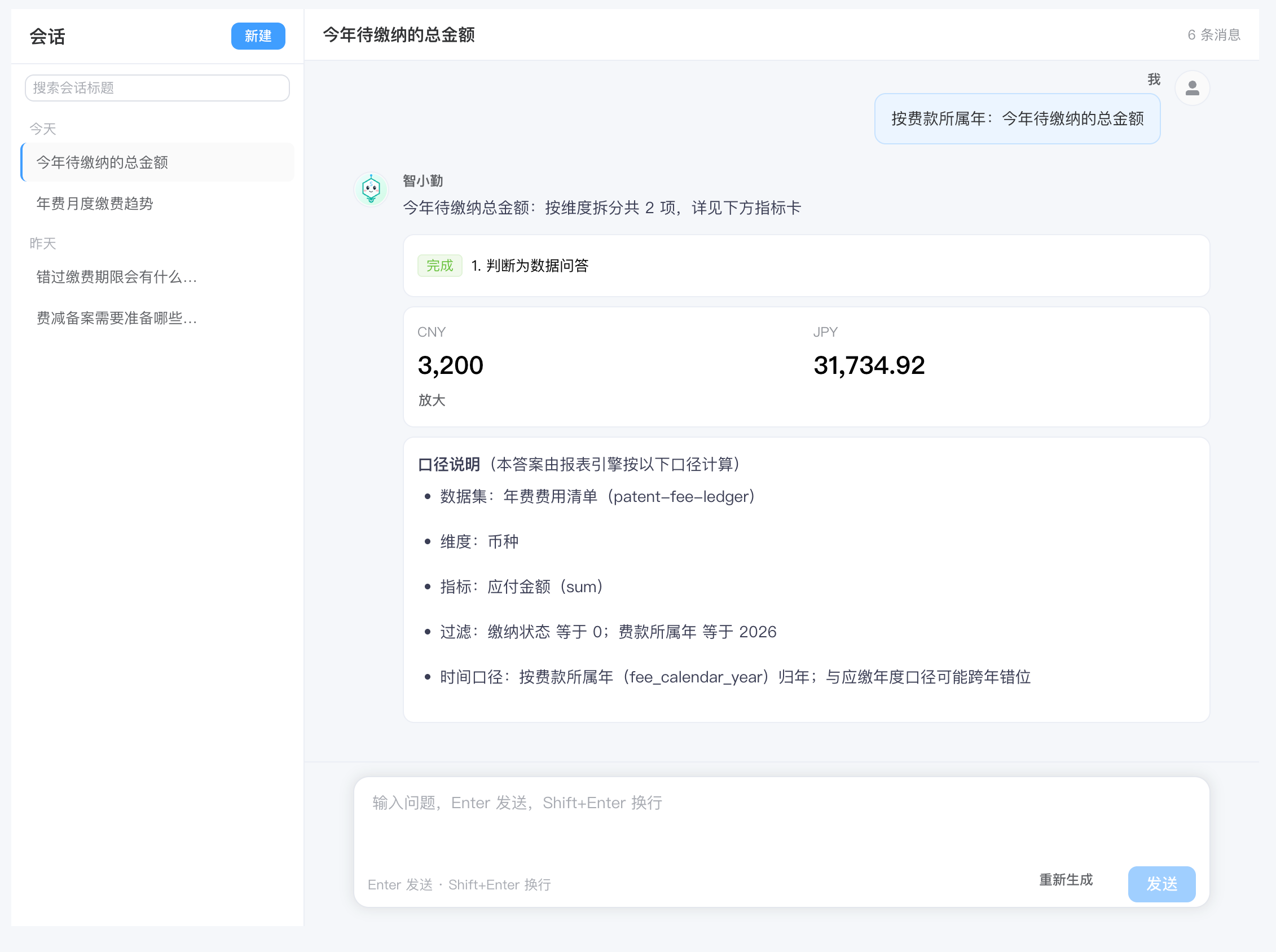
Task: Click step 1. 判断为数据问答
Action: click(530, 265)
